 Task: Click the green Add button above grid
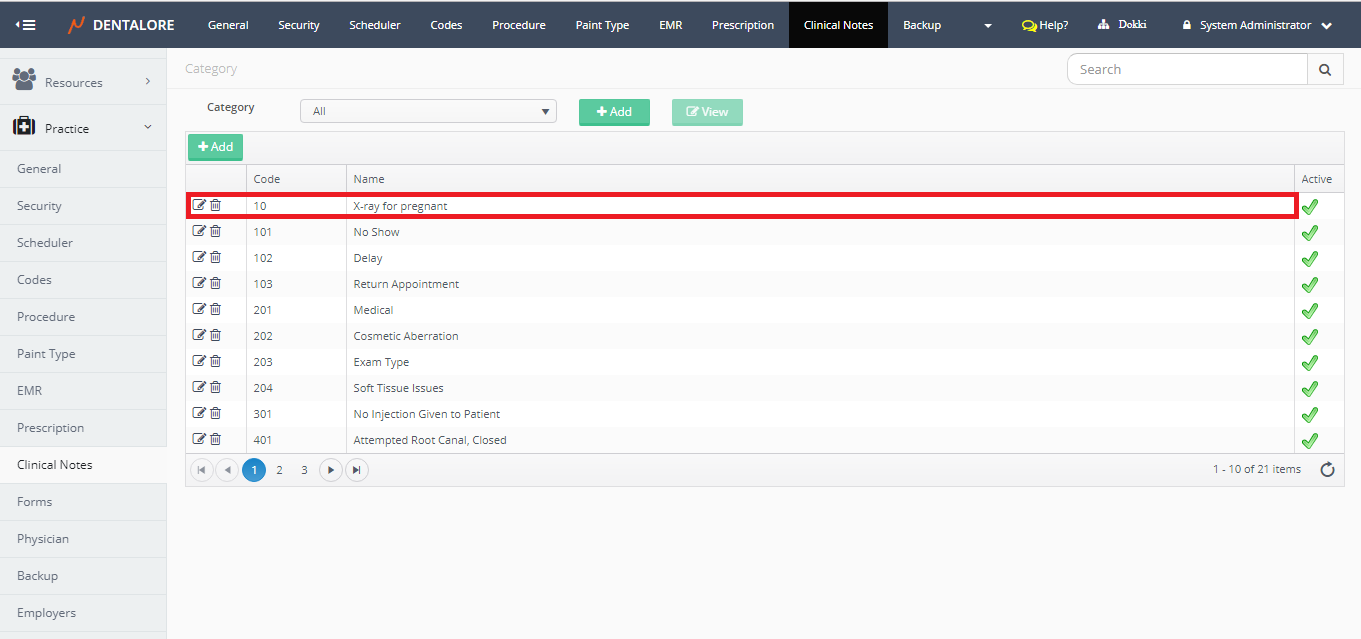click(215, 147)
